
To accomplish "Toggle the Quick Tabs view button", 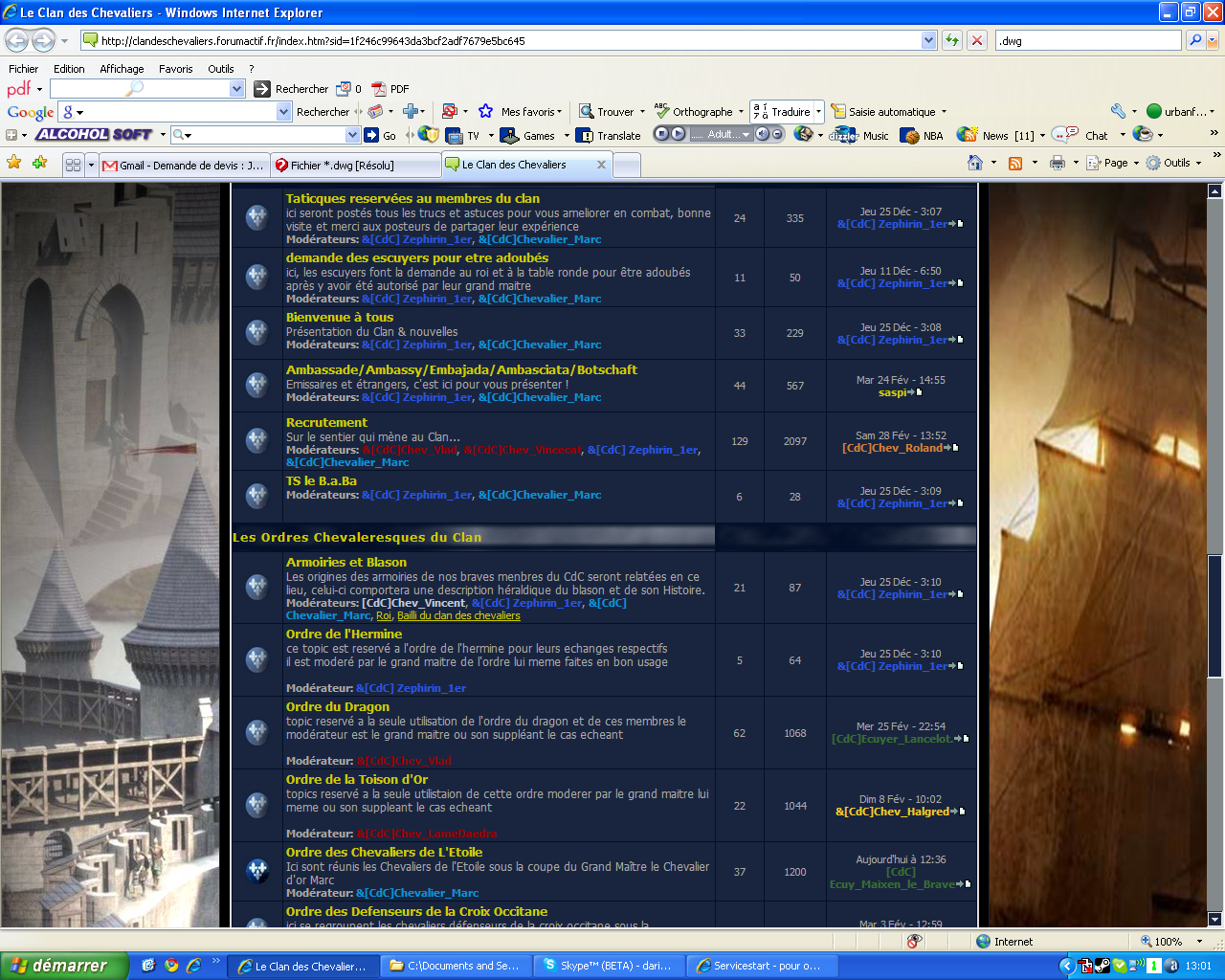I will 73,165.
